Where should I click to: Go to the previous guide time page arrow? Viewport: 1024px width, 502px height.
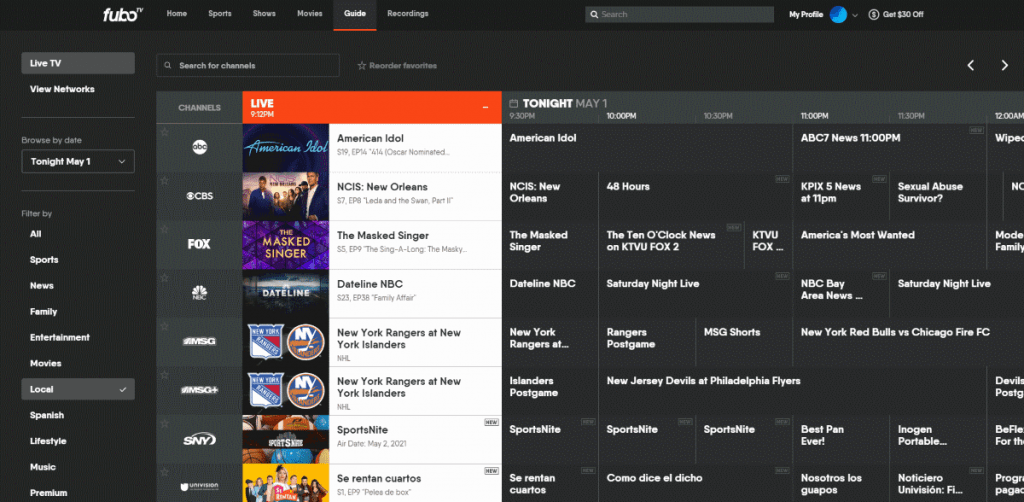(x=970, y=65)
